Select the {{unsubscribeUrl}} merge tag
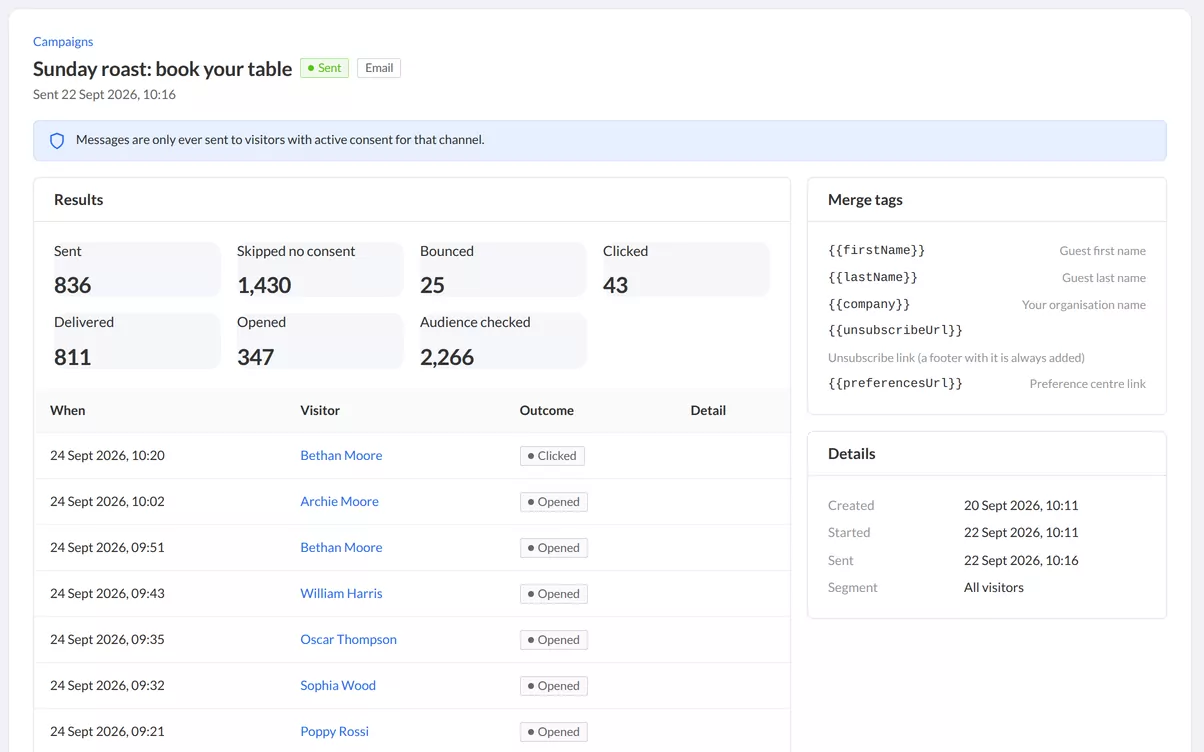The width and height of the screenshot is (1204, 752). point(895,330)
